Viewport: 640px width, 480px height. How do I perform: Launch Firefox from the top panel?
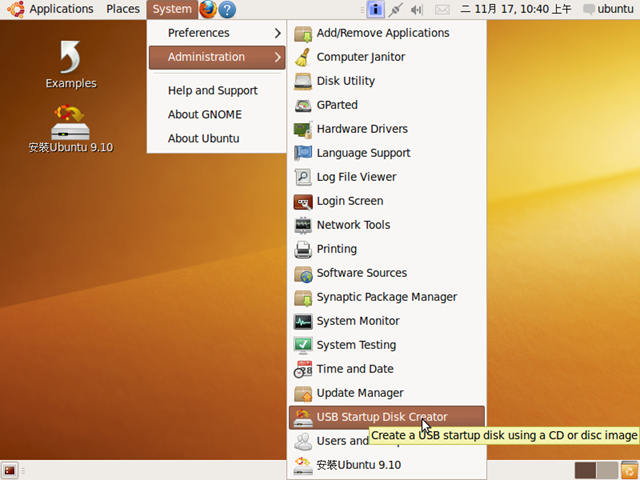point(208,9)
